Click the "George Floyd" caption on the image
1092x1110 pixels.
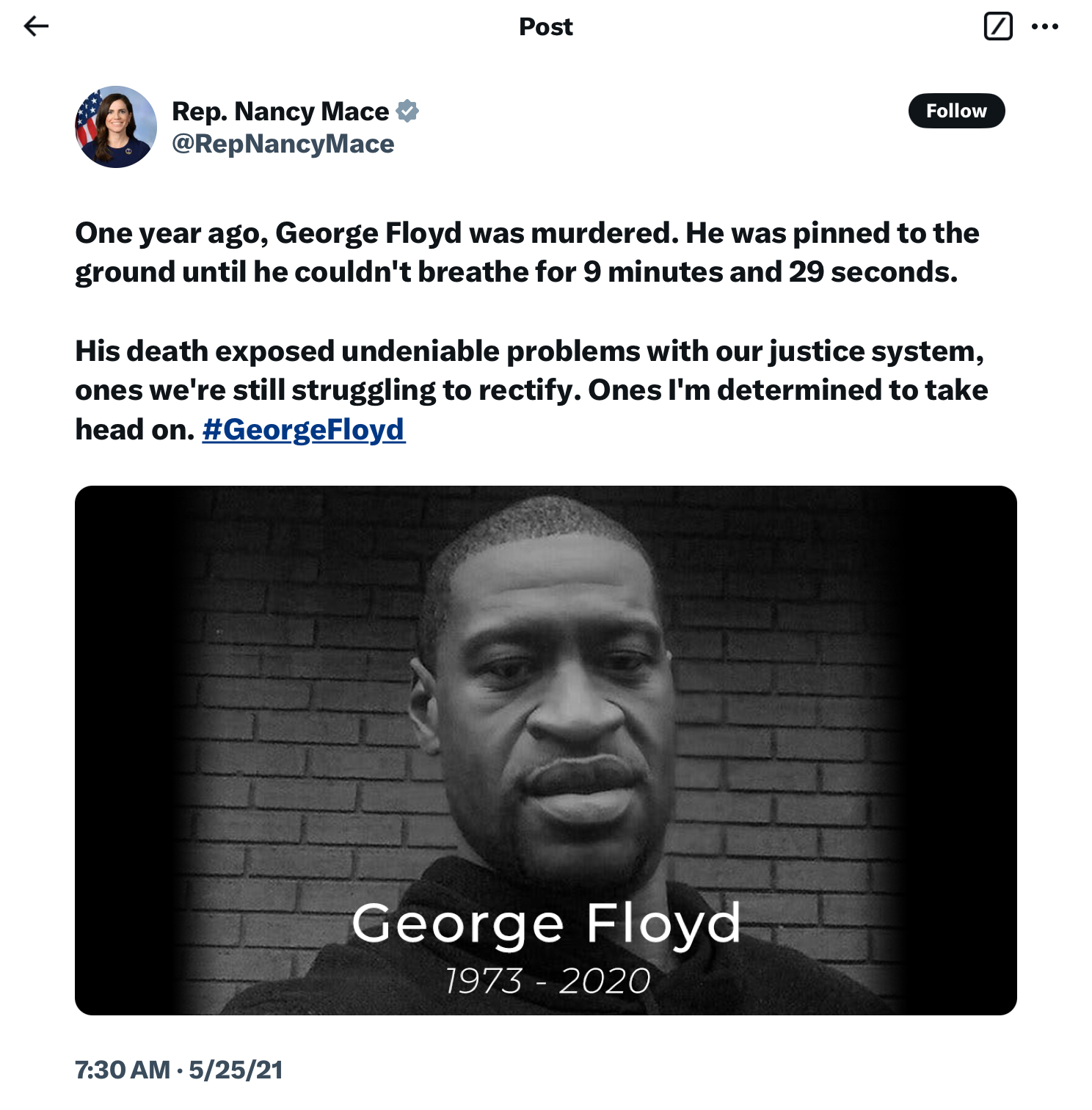(x=545, y=923)
